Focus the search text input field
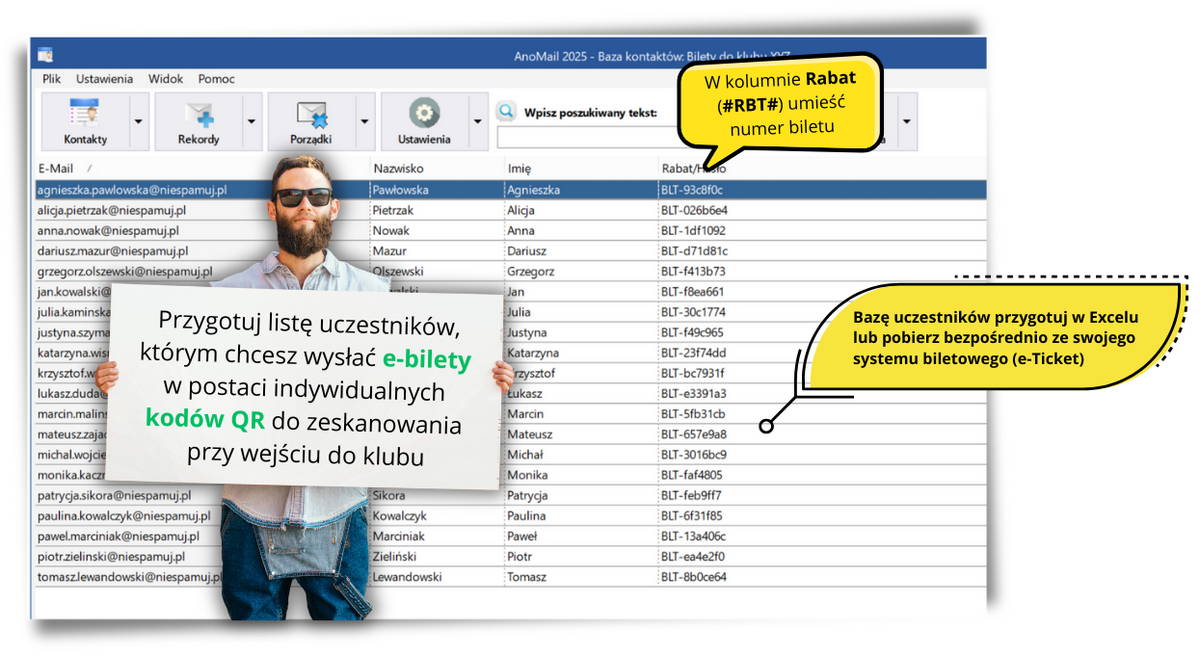 (x=588, y=138)
